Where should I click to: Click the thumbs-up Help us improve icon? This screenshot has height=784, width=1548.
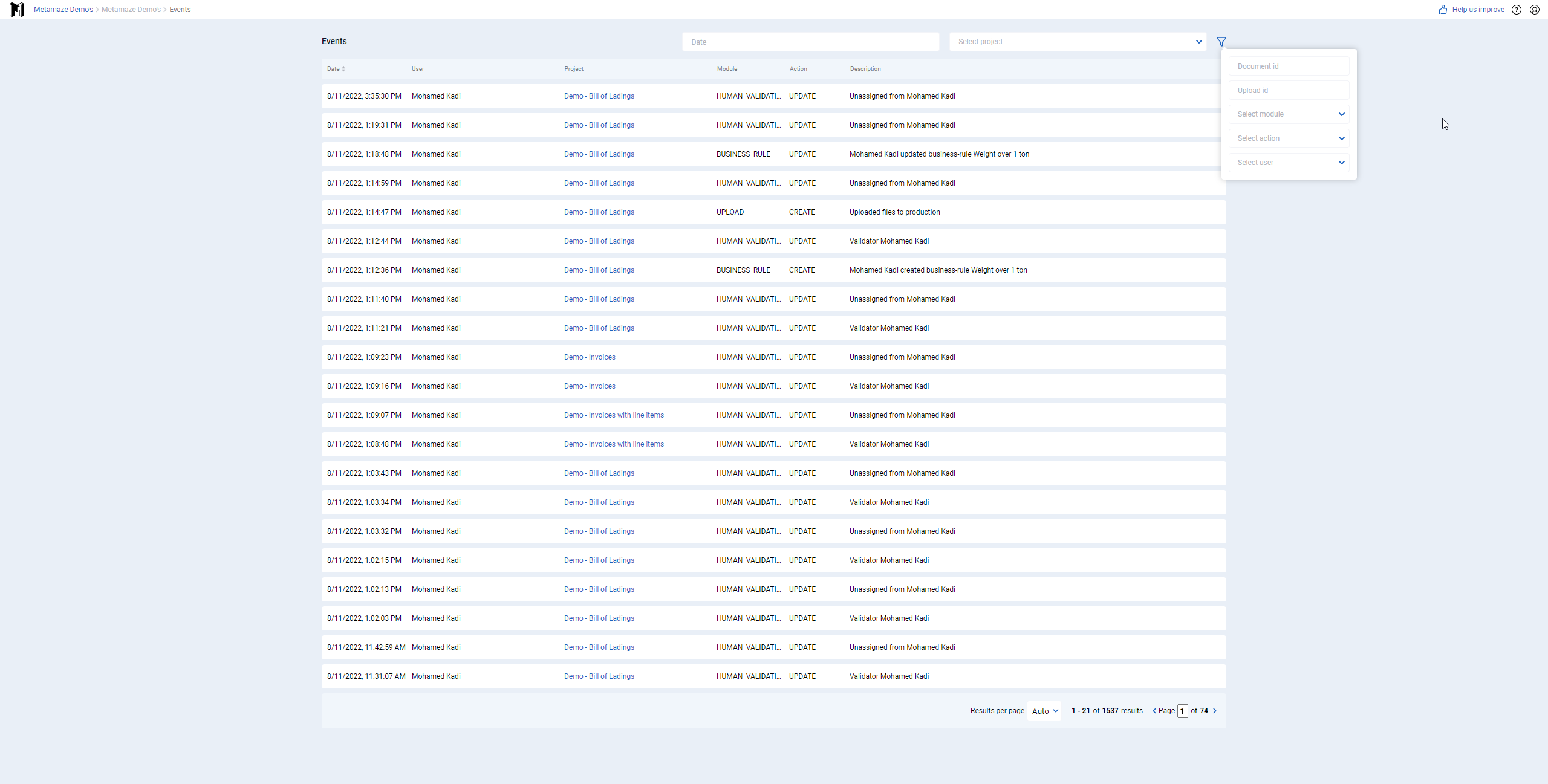click(x=1443, y=10)
